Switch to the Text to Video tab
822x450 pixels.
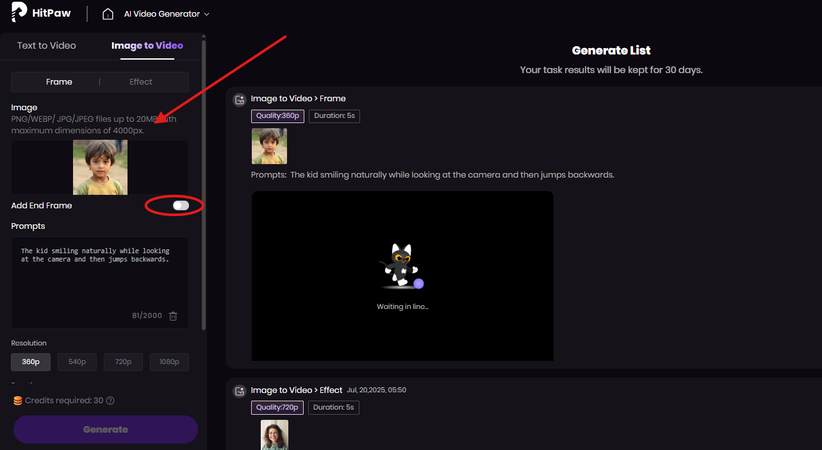click(46, 46)
